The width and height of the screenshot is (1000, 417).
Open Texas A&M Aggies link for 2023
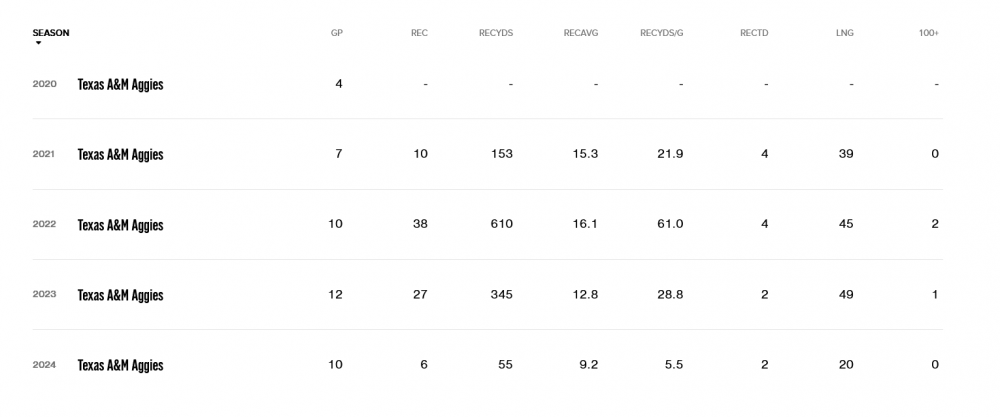(120, 295)
